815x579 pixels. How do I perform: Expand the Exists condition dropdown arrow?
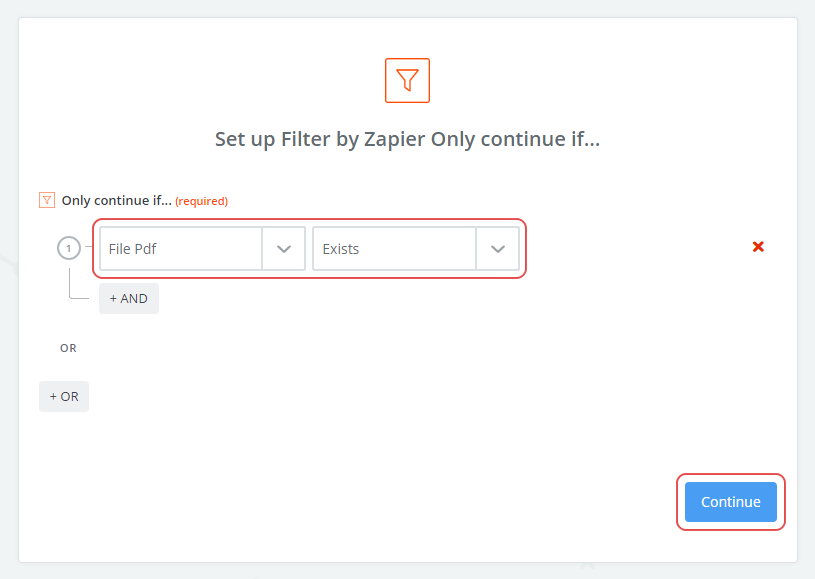497,249
